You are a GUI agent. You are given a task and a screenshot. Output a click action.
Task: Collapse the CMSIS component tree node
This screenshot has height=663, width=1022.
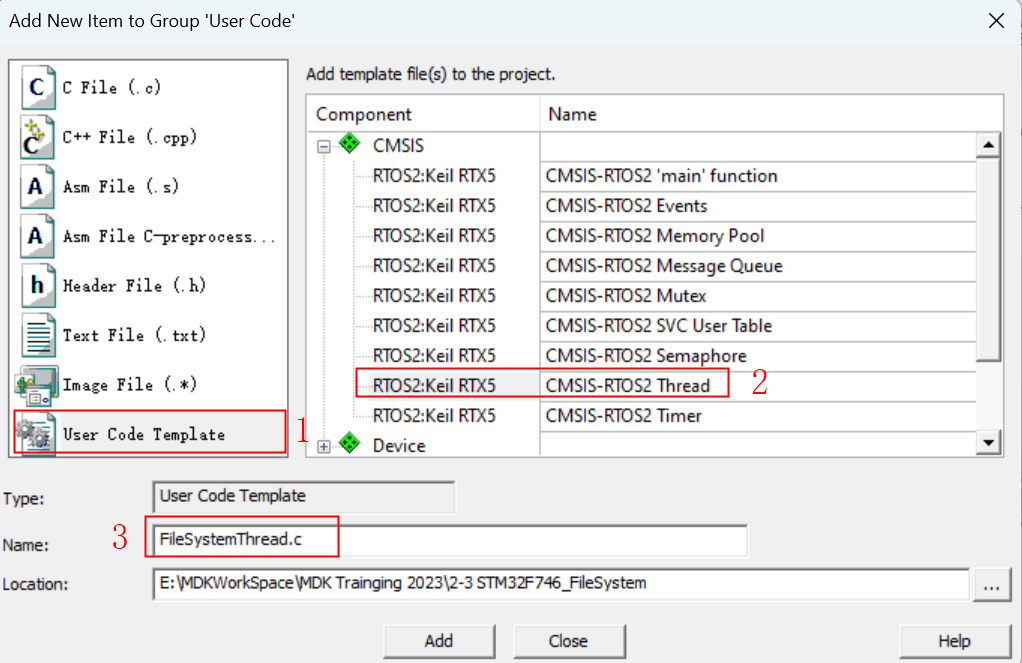pos(324,146)
